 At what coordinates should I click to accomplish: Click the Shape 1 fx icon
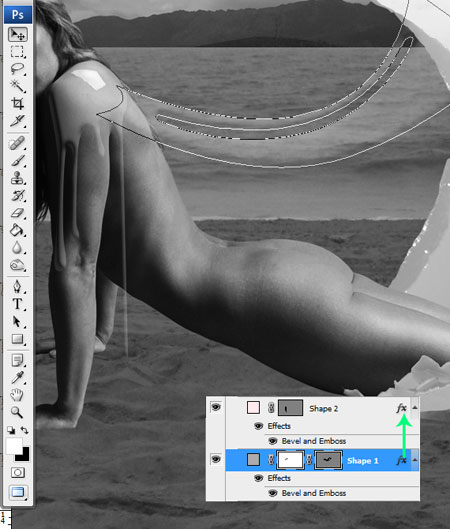tap(402, 460)
